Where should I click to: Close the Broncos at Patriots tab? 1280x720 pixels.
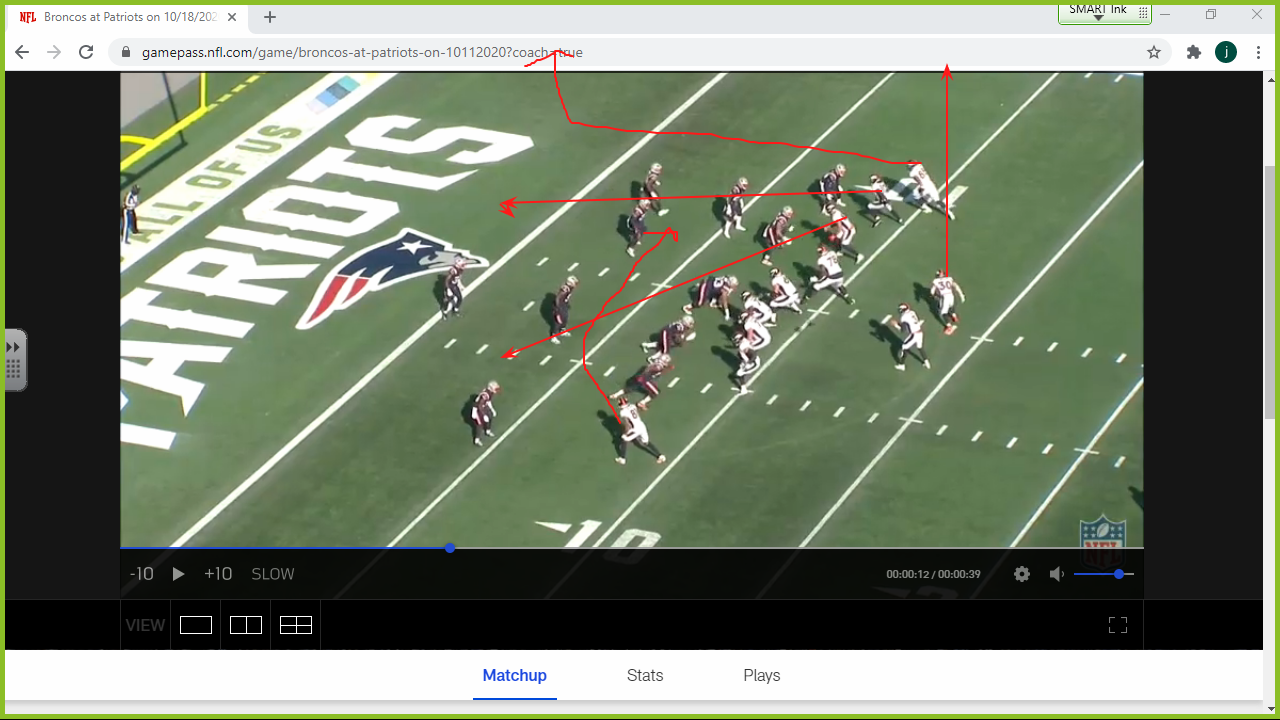[x=232, y=17]
